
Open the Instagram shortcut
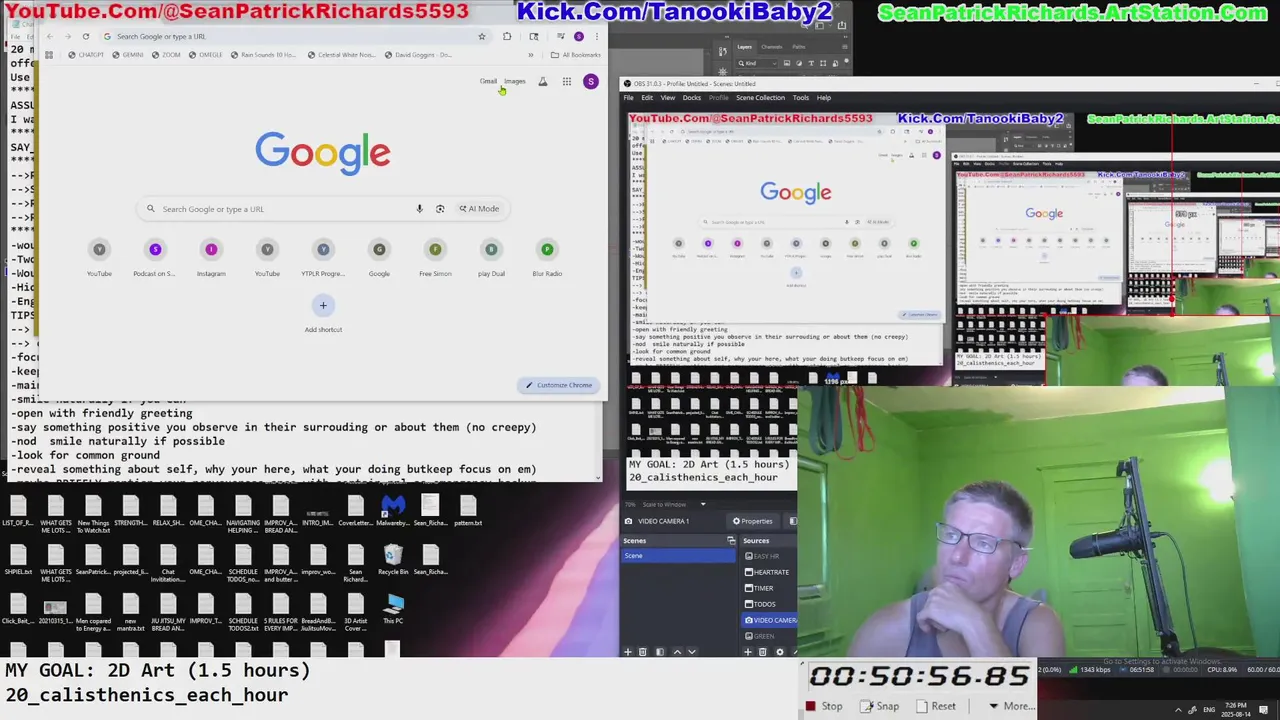pos(211,257)
